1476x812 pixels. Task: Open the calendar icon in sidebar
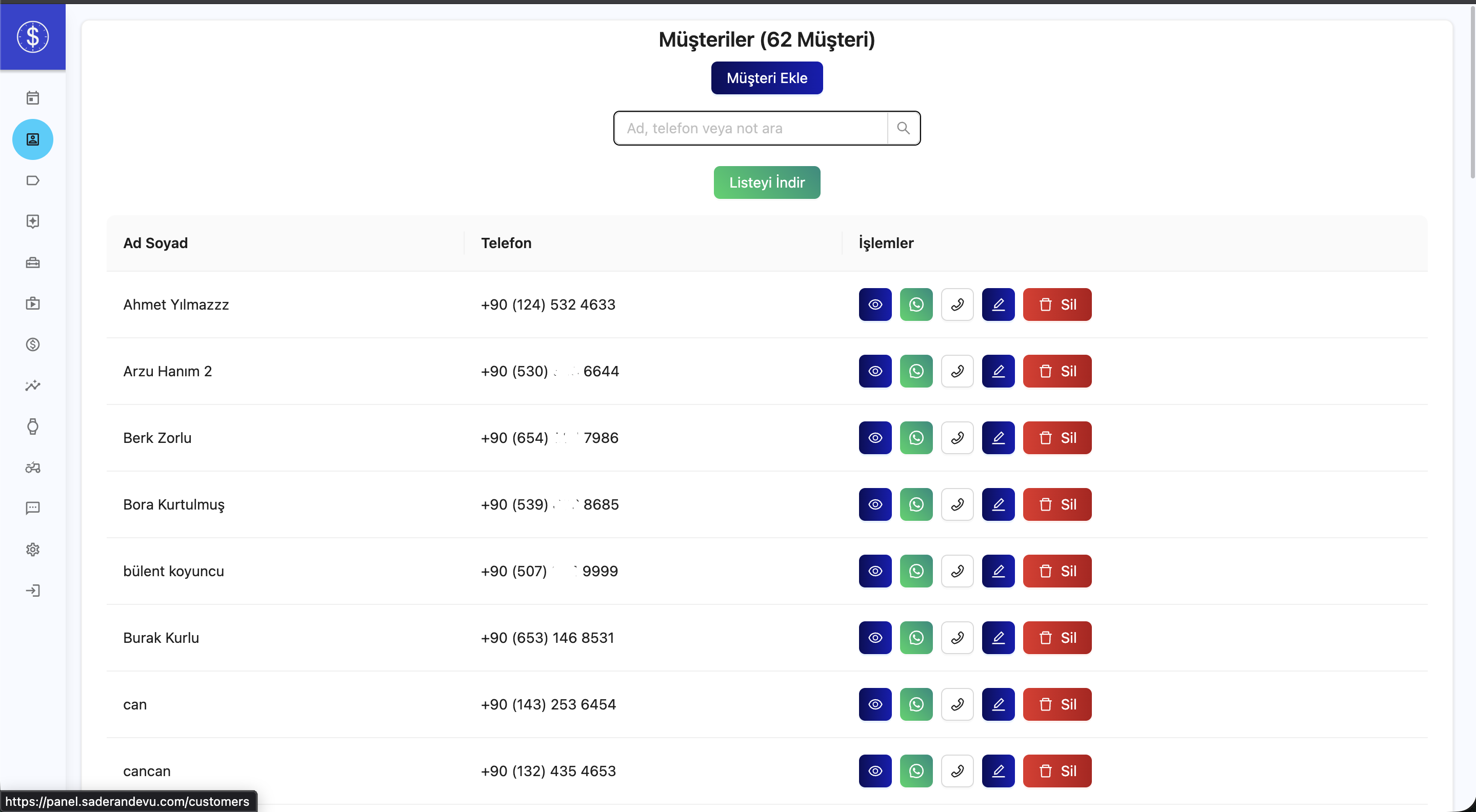[33, 98]
